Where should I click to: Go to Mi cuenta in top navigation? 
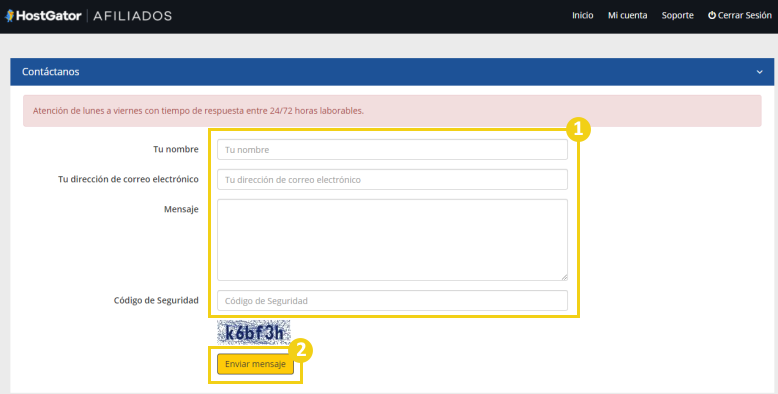(x=627, y=15)
